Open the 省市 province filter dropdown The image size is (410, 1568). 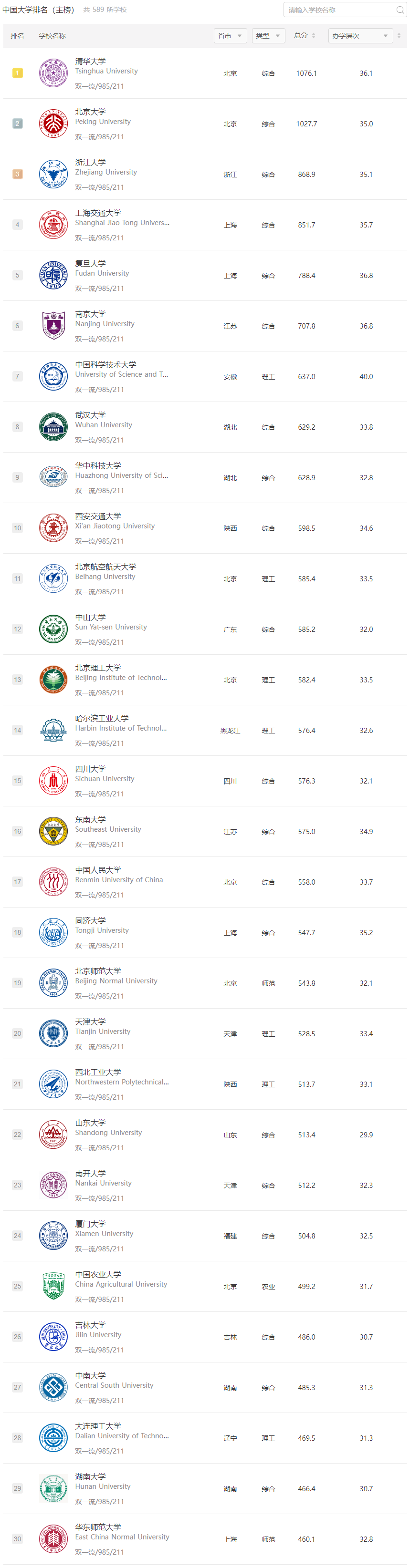tap(230, 36)
